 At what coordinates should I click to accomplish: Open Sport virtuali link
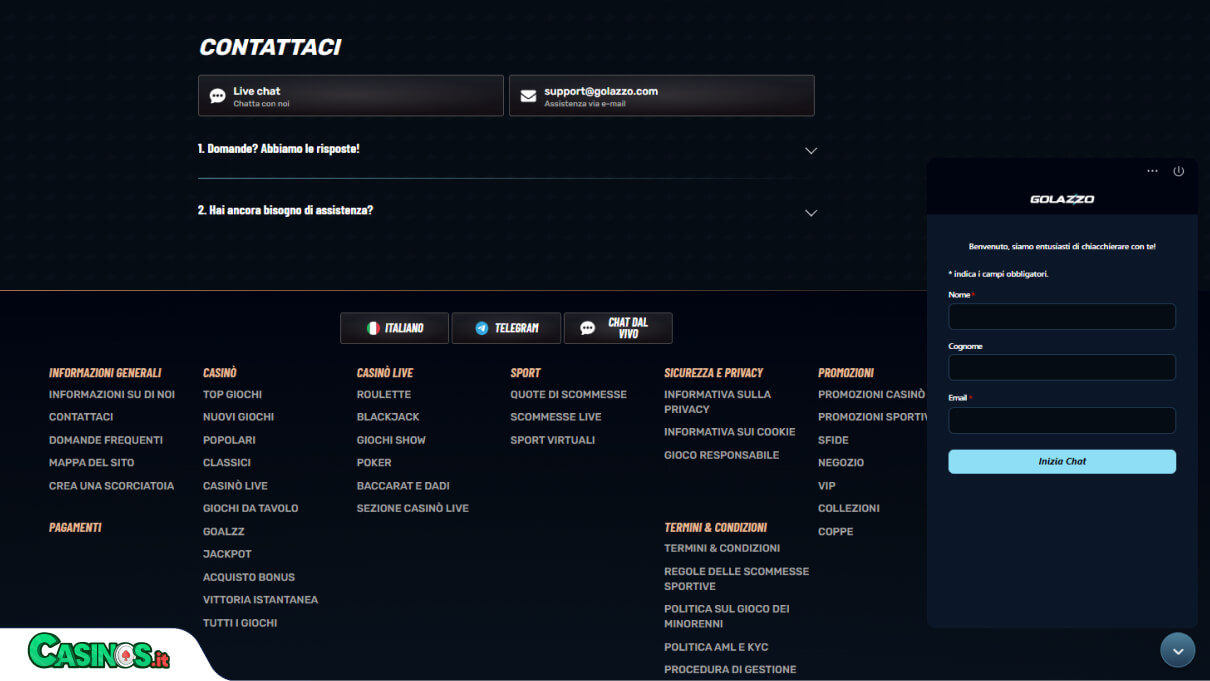coord(553,440)
